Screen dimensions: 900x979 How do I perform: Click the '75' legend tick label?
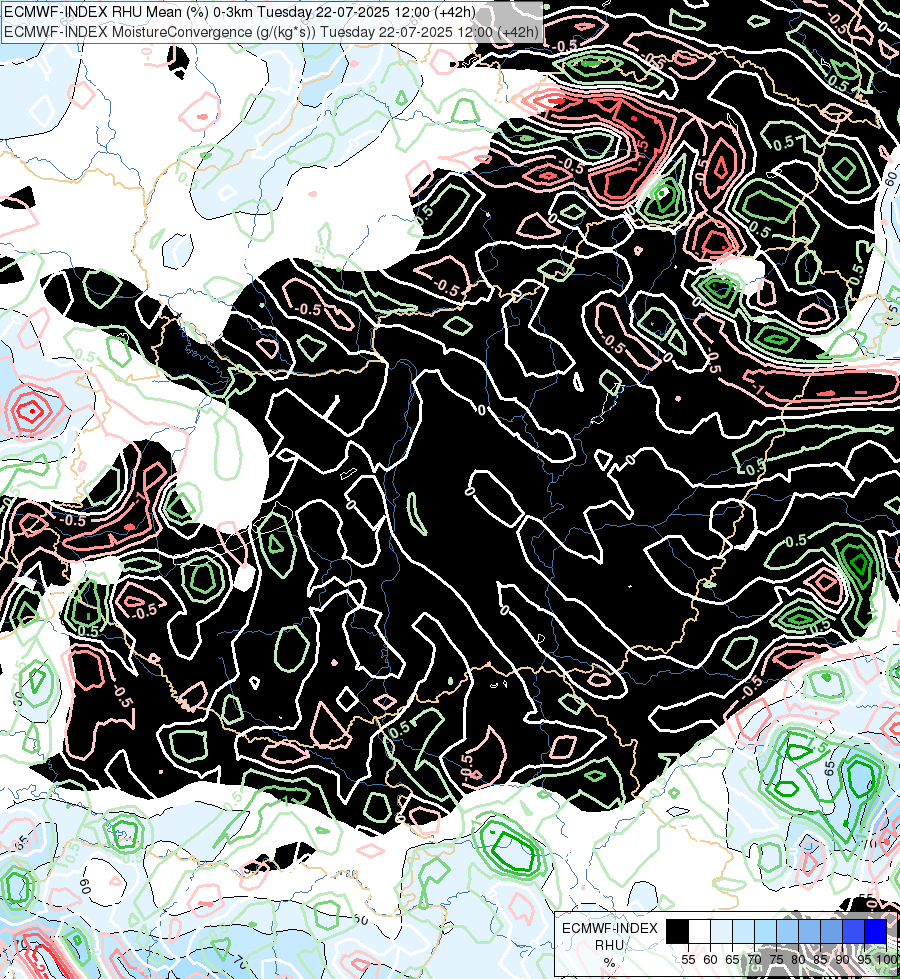point(776,960)
